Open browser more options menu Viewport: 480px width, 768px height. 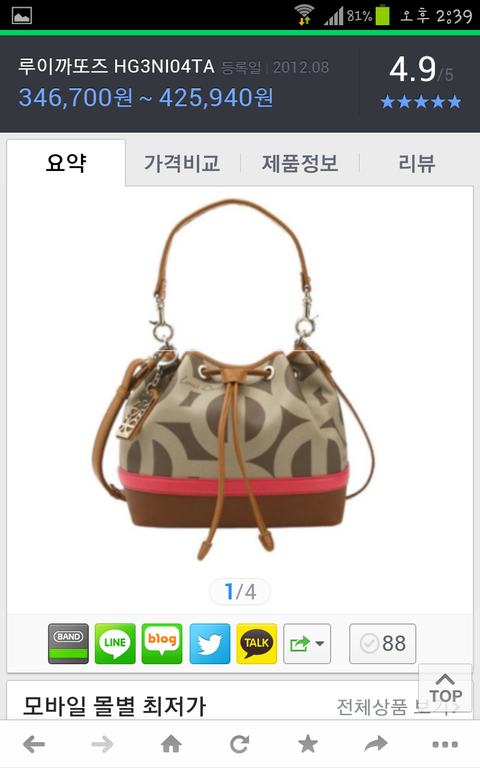tap(445, 744)
